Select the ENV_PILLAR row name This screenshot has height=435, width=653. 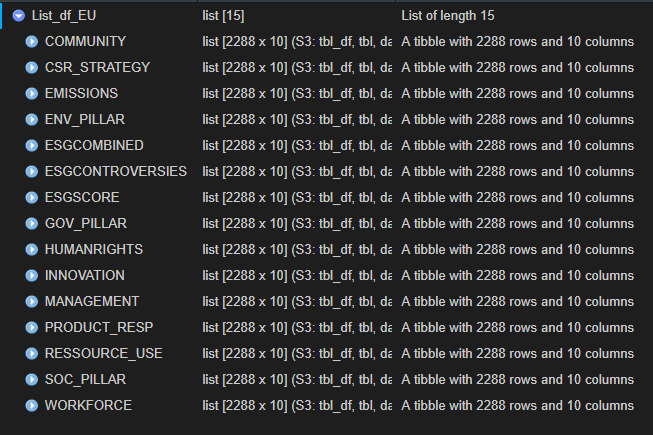pyautogui.click(x=85, y=119)
